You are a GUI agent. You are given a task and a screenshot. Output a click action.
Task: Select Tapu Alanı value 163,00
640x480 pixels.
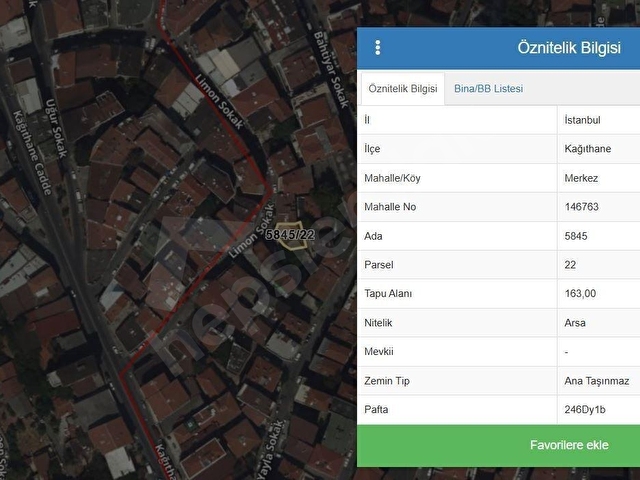(x=580, y=293)
